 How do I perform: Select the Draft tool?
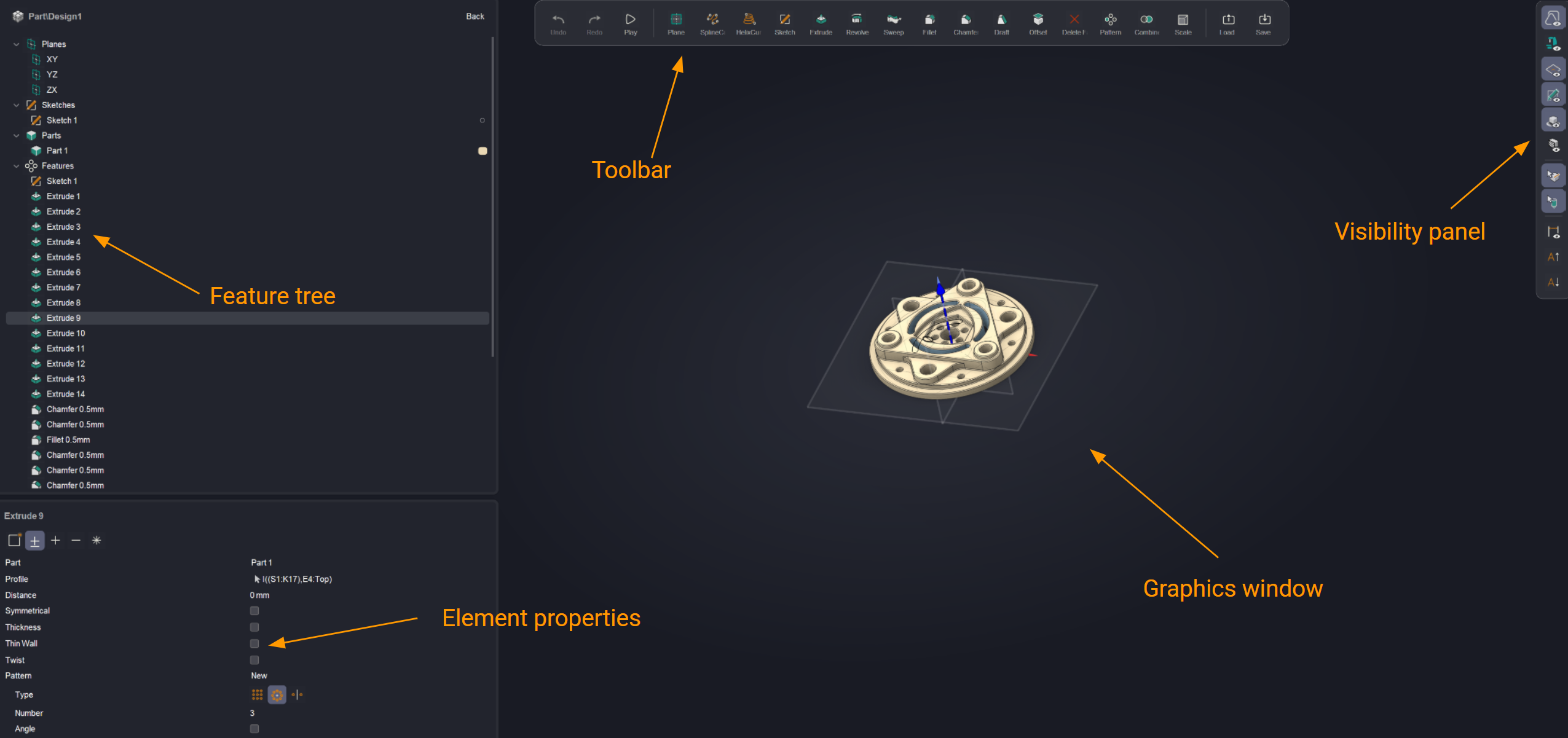(x=1001, y=23)
